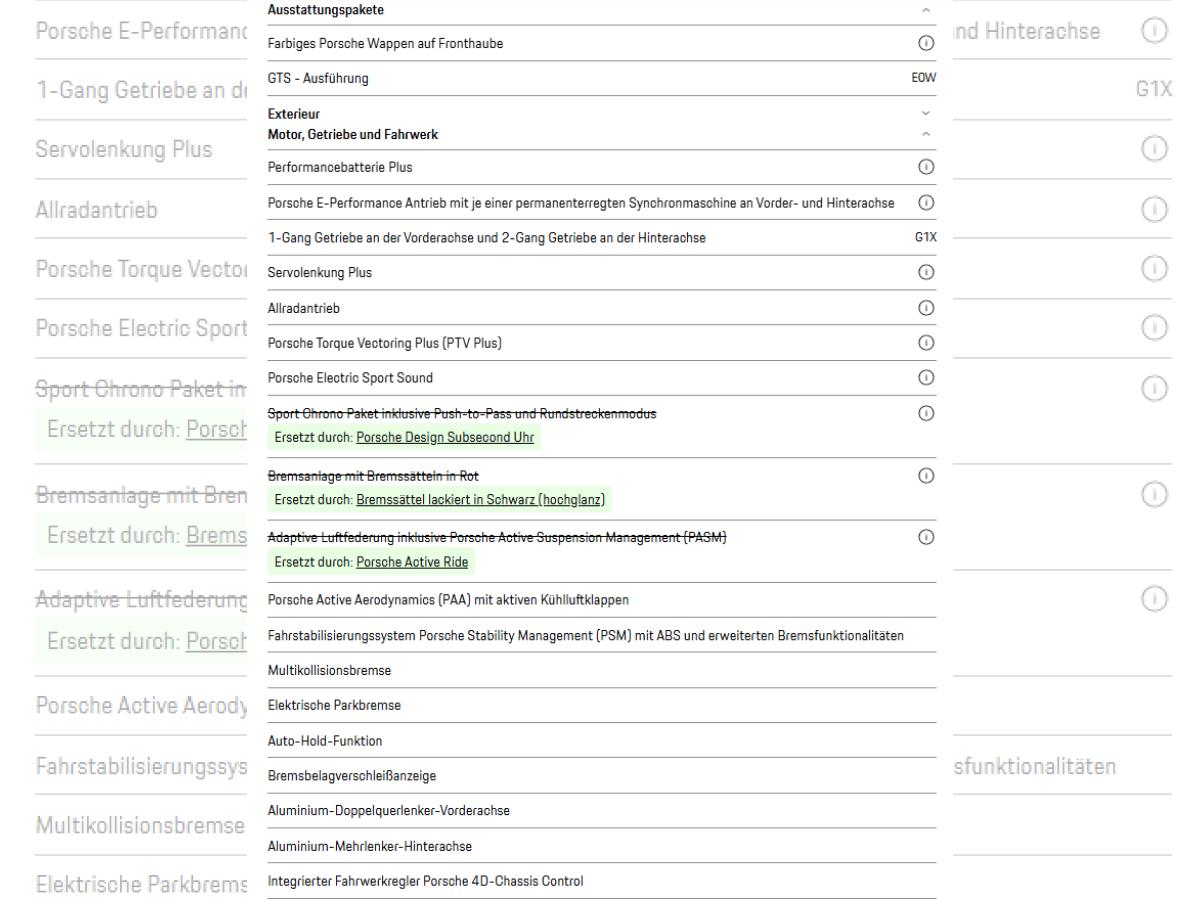View info on Adaptive Luftfederung entry
This screenshot has width=1200, height=900.
(x=925, y=537)
